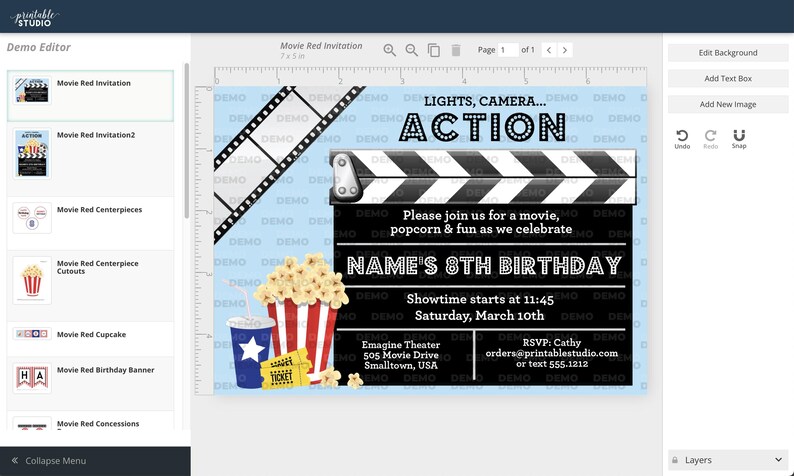Select the popcorn bucket image on canvas

tap(304, 314)
